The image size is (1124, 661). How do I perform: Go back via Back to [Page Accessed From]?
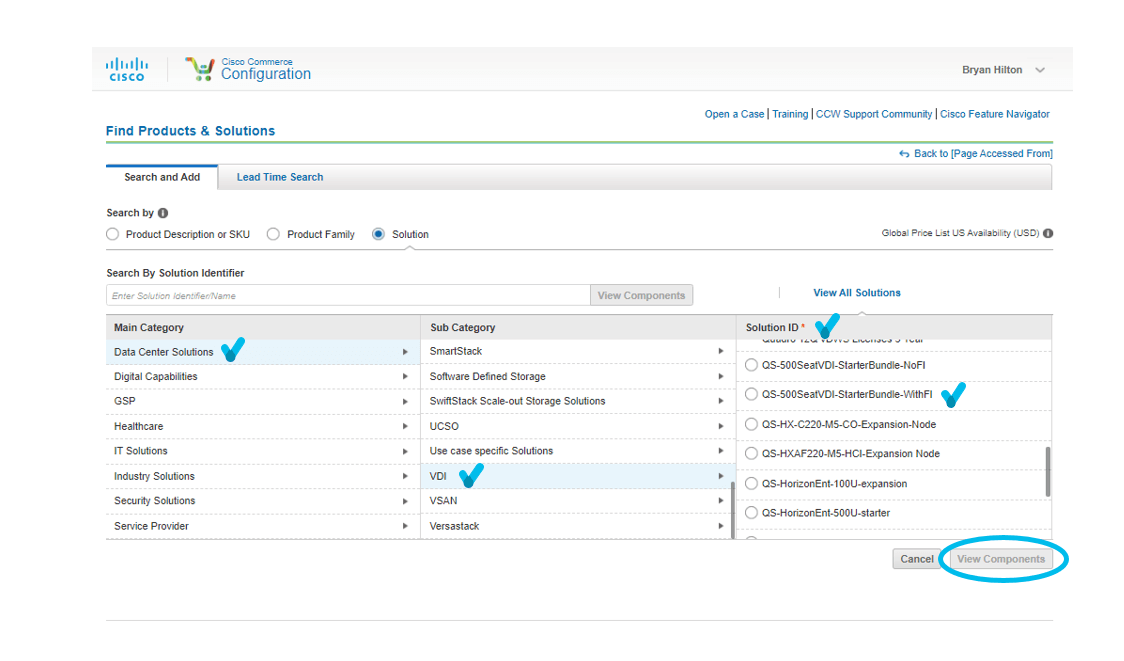coord(976,153)
